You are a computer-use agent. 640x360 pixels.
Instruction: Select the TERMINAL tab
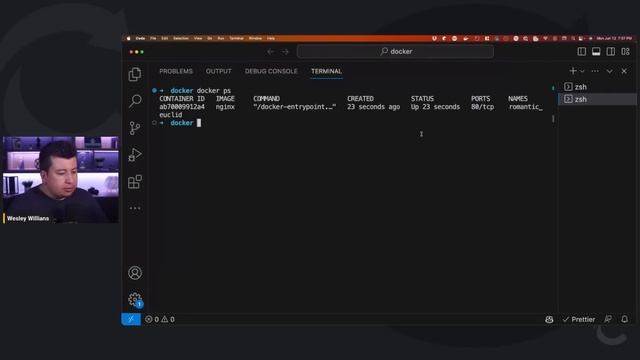coord(326,71)
